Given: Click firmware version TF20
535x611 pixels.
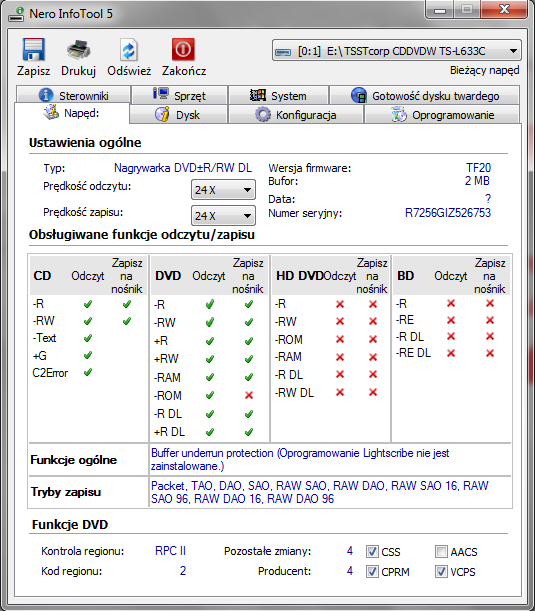Looking at the screenshot, I should (478, 168).
